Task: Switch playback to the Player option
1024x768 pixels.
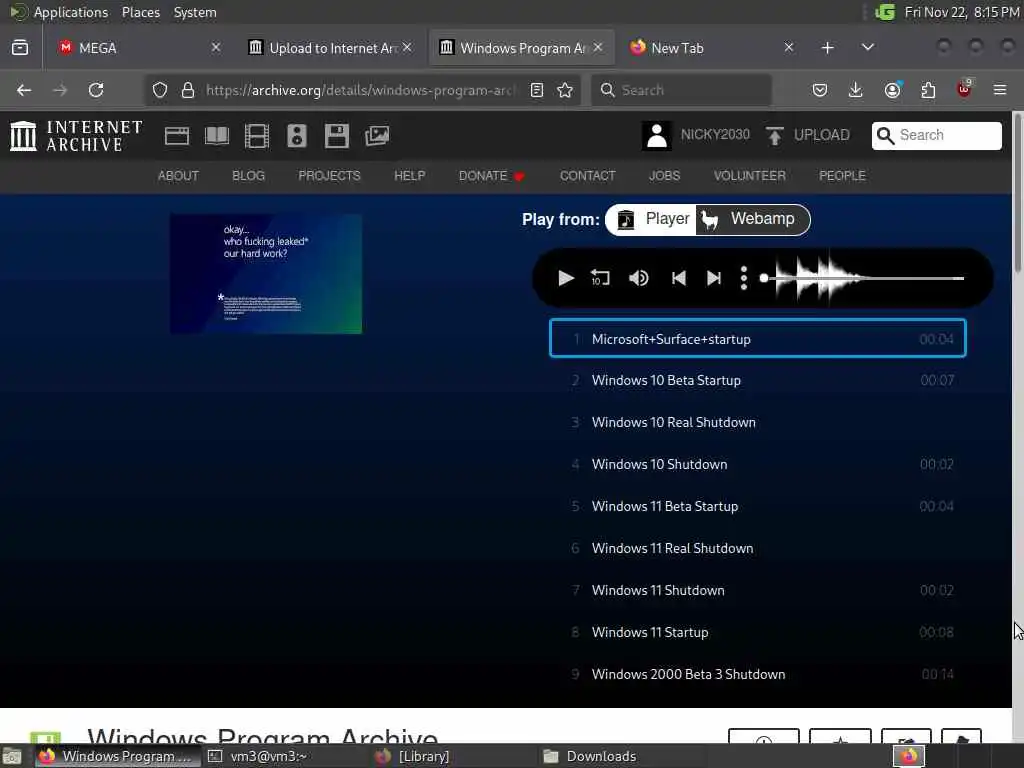Action: [653, 219]
